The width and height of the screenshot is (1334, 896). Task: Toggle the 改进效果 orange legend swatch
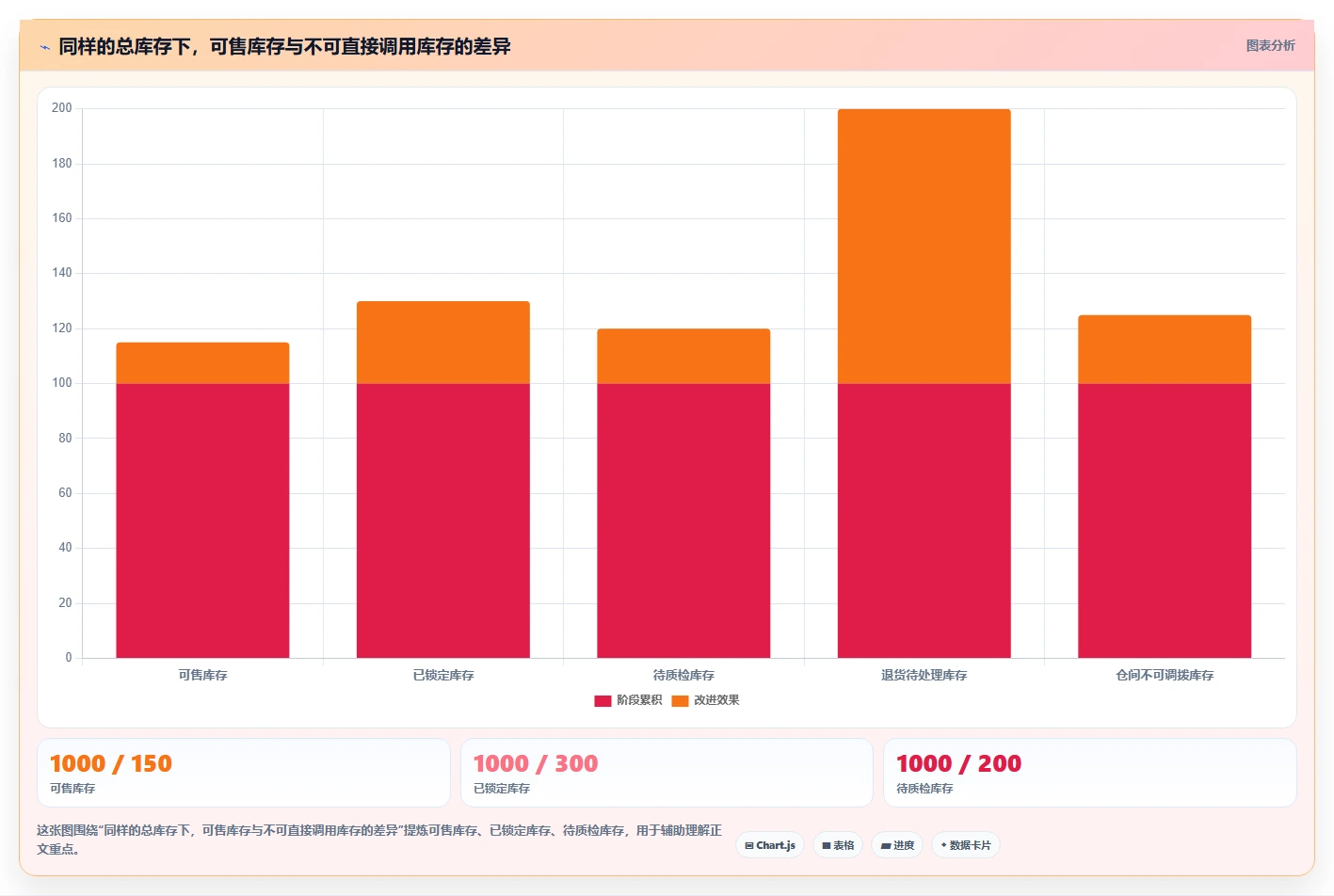click(680, 700)
